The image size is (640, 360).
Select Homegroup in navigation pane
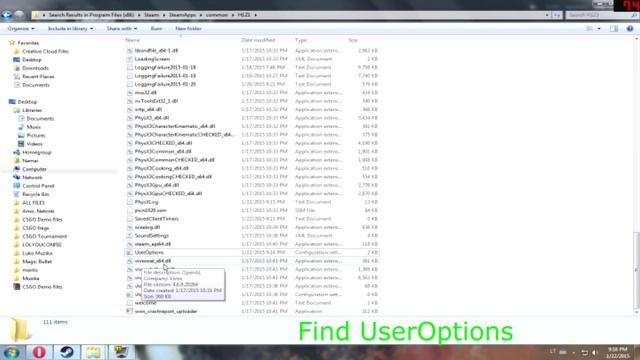point(37,152)
